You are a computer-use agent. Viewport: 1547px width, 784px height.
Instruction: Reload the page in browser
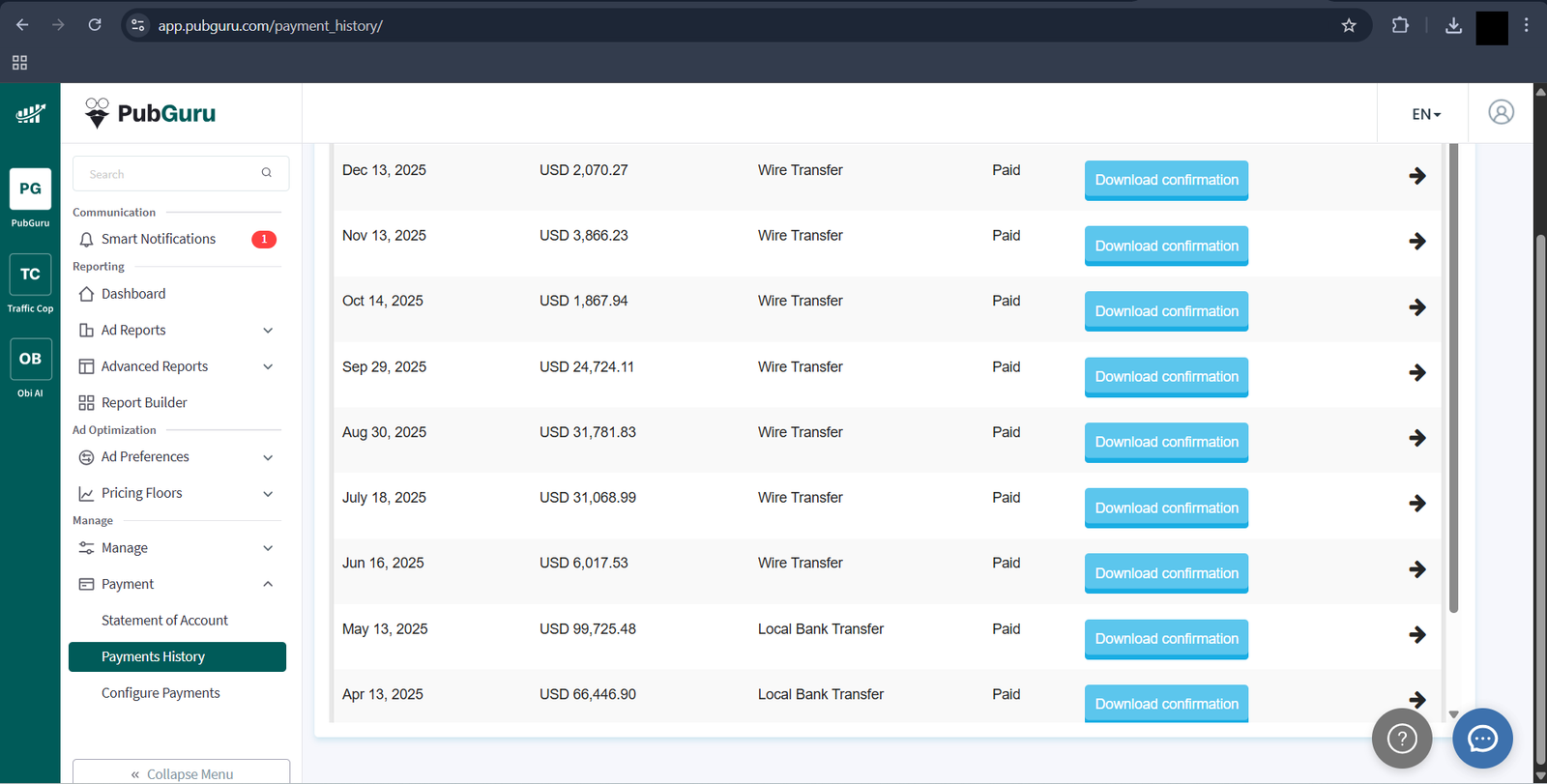tap(95, 25)
